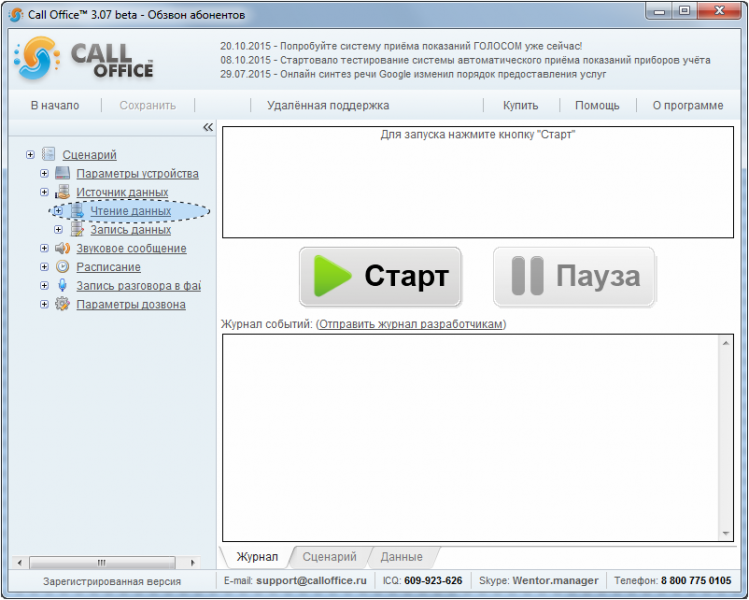Click the Звуковое сообщение speaker icon
The width and height of the screenshot is (749, 600).
pyautogui.click(x=63, y=248)
